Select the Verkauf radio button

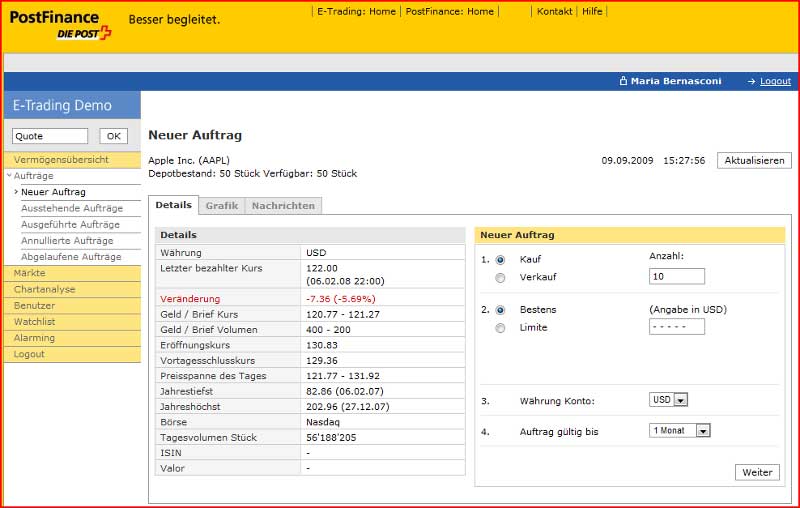point(500,277)
